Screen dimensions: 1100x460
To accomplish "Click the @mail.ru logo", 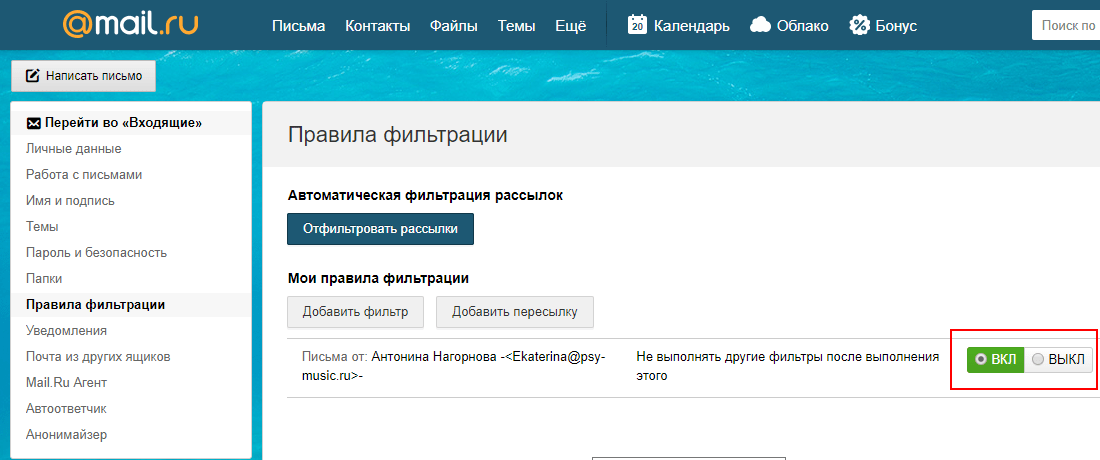I will pos(130,23).
